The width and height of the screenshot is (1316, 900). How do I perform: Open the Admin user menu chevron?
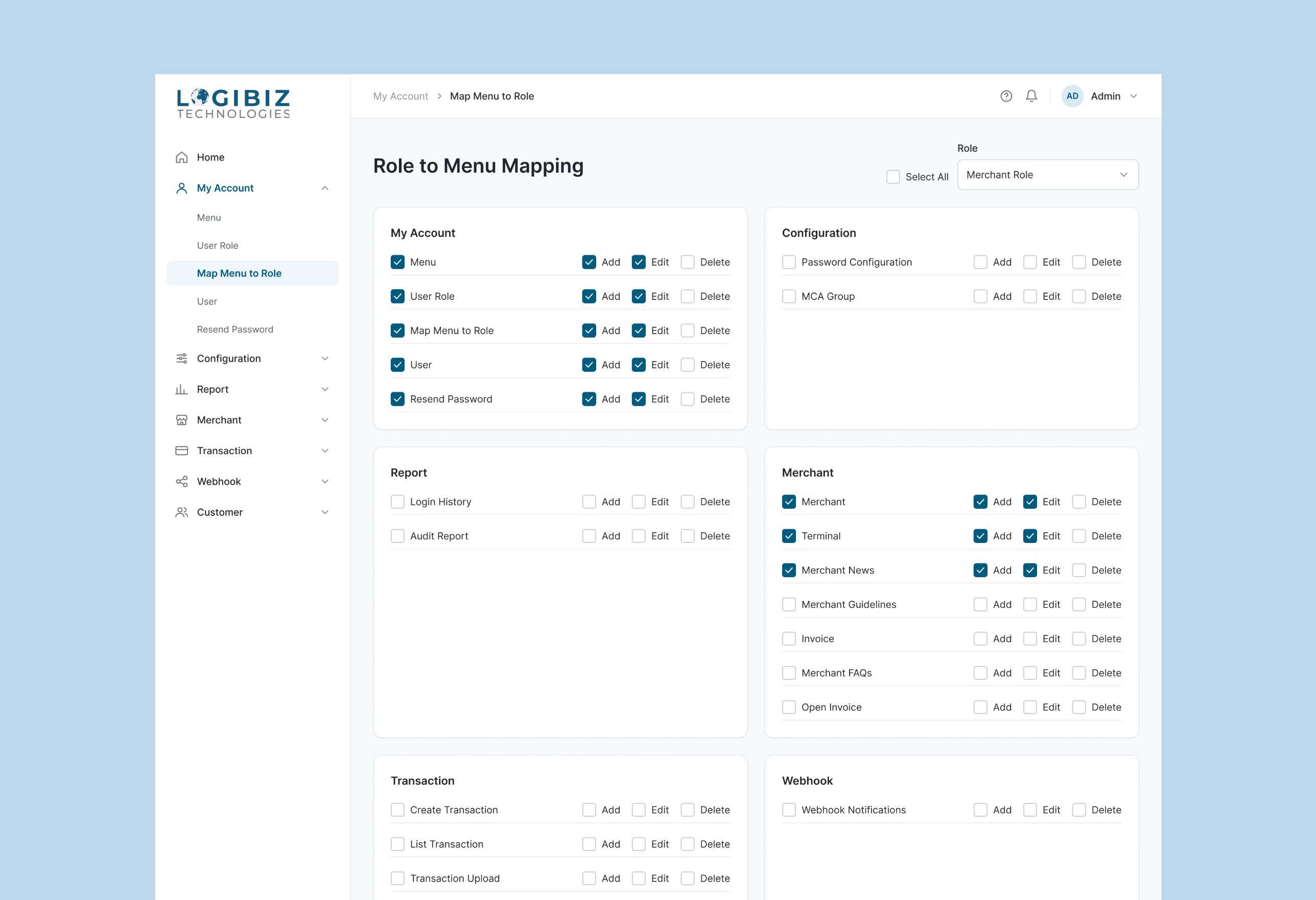[x=1133, y=96]
